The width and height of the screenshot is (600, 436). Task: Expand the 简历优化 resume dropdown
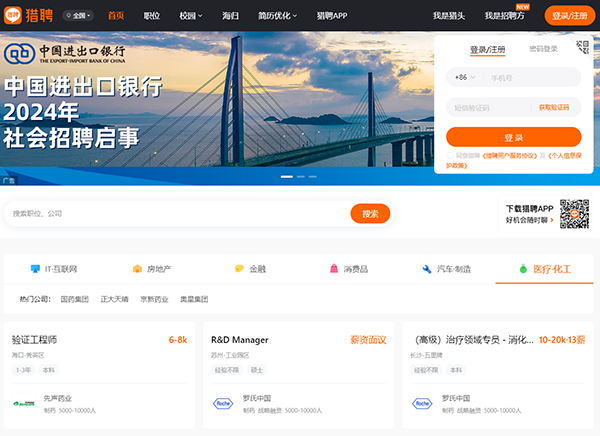coord(277,16)
